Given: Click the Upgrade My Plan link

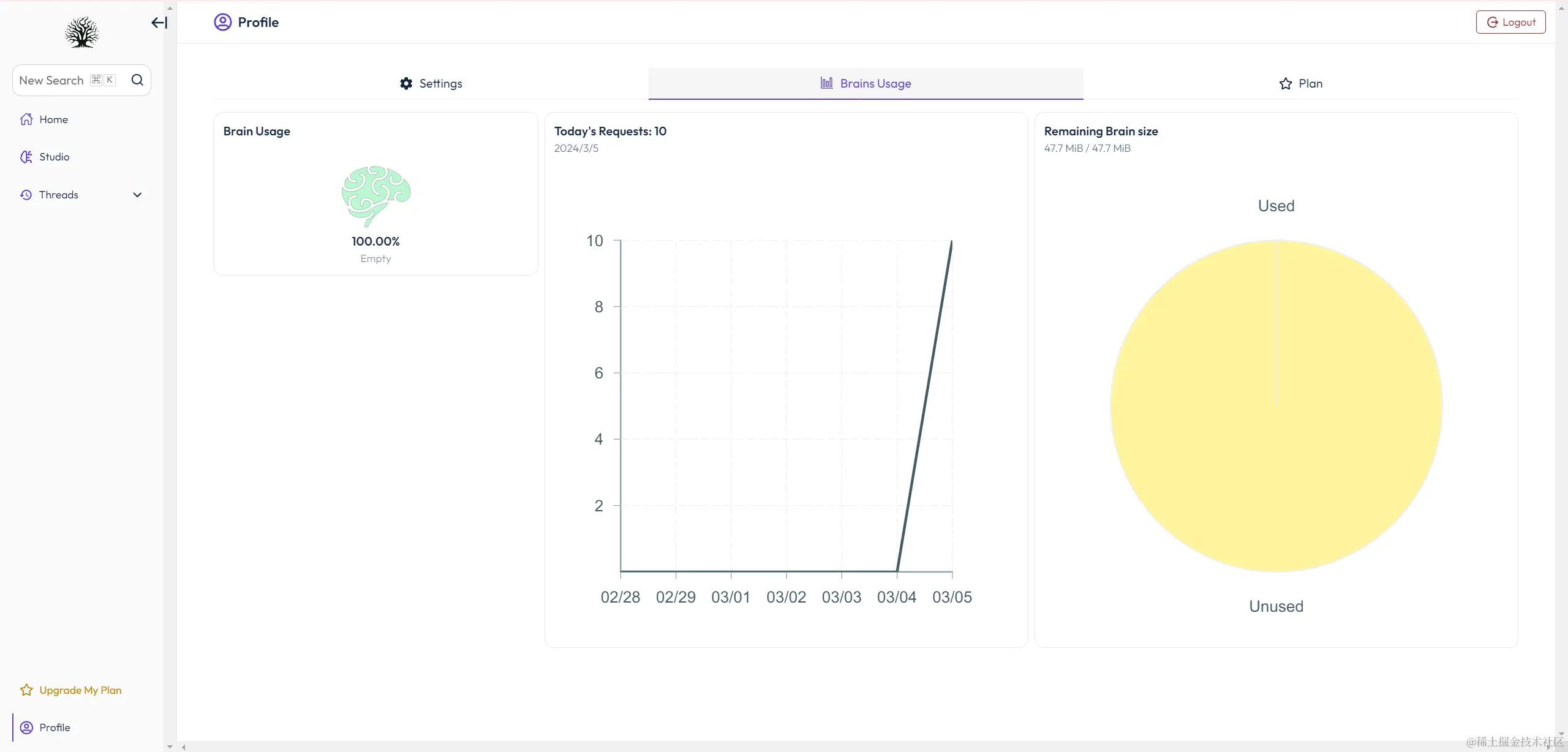Looking at the screenshot, I should click(x=80, y=690).
